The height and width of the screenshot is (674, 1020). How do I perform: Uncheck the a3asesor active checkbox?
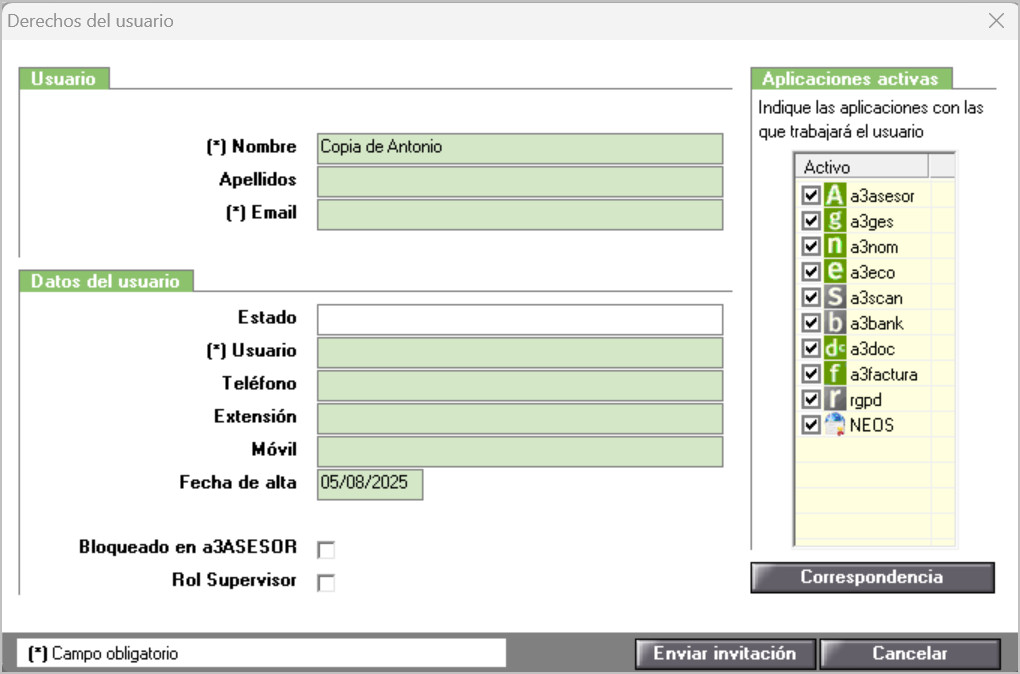tap(811, 195)
